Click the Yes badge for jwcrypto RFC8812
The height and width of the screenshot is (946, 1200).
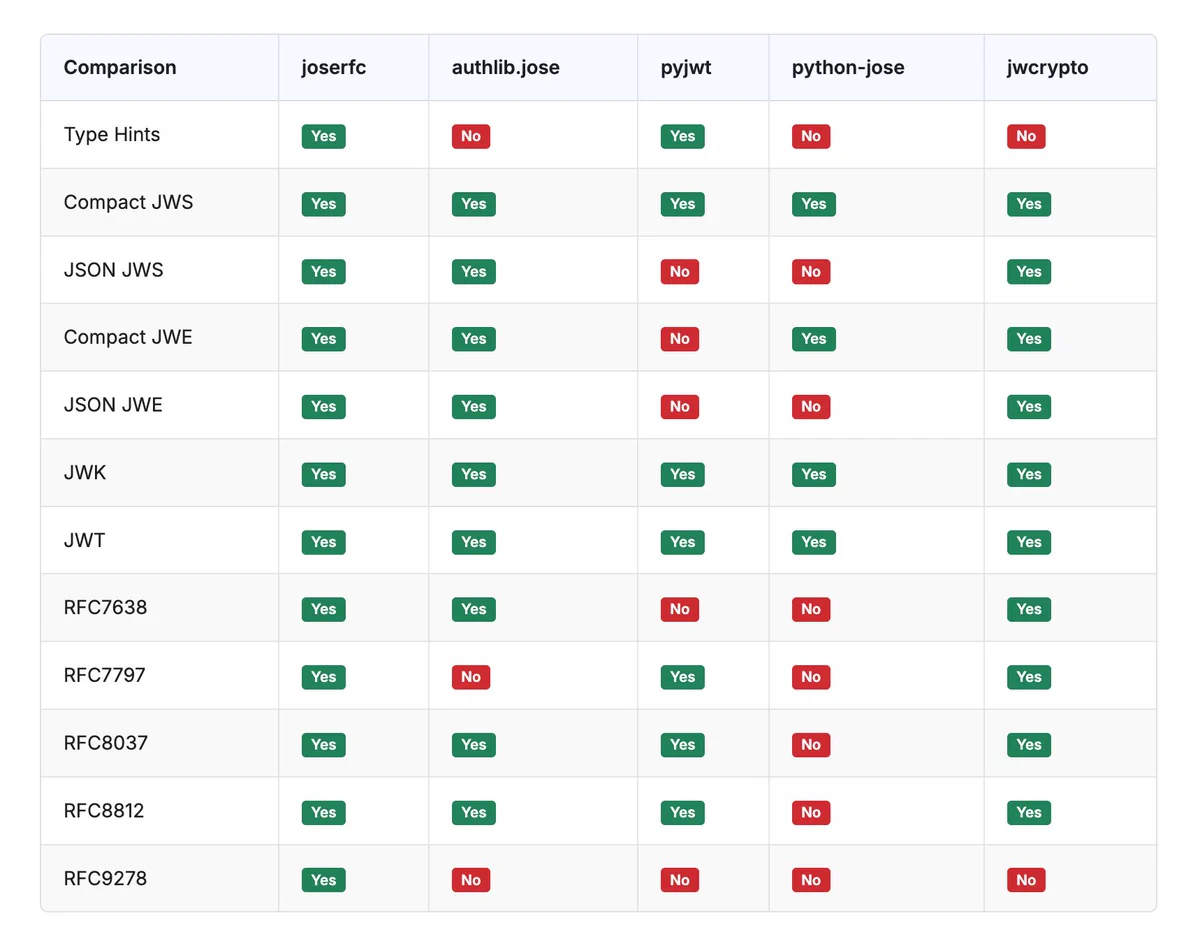pyautogui.click(x=1029, y=813)
